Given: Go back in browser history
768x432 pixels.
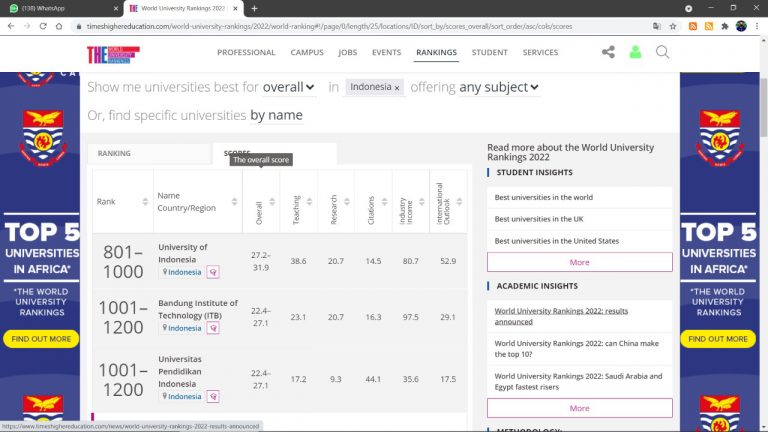Looking at the screenshot, I should (11, 26).
